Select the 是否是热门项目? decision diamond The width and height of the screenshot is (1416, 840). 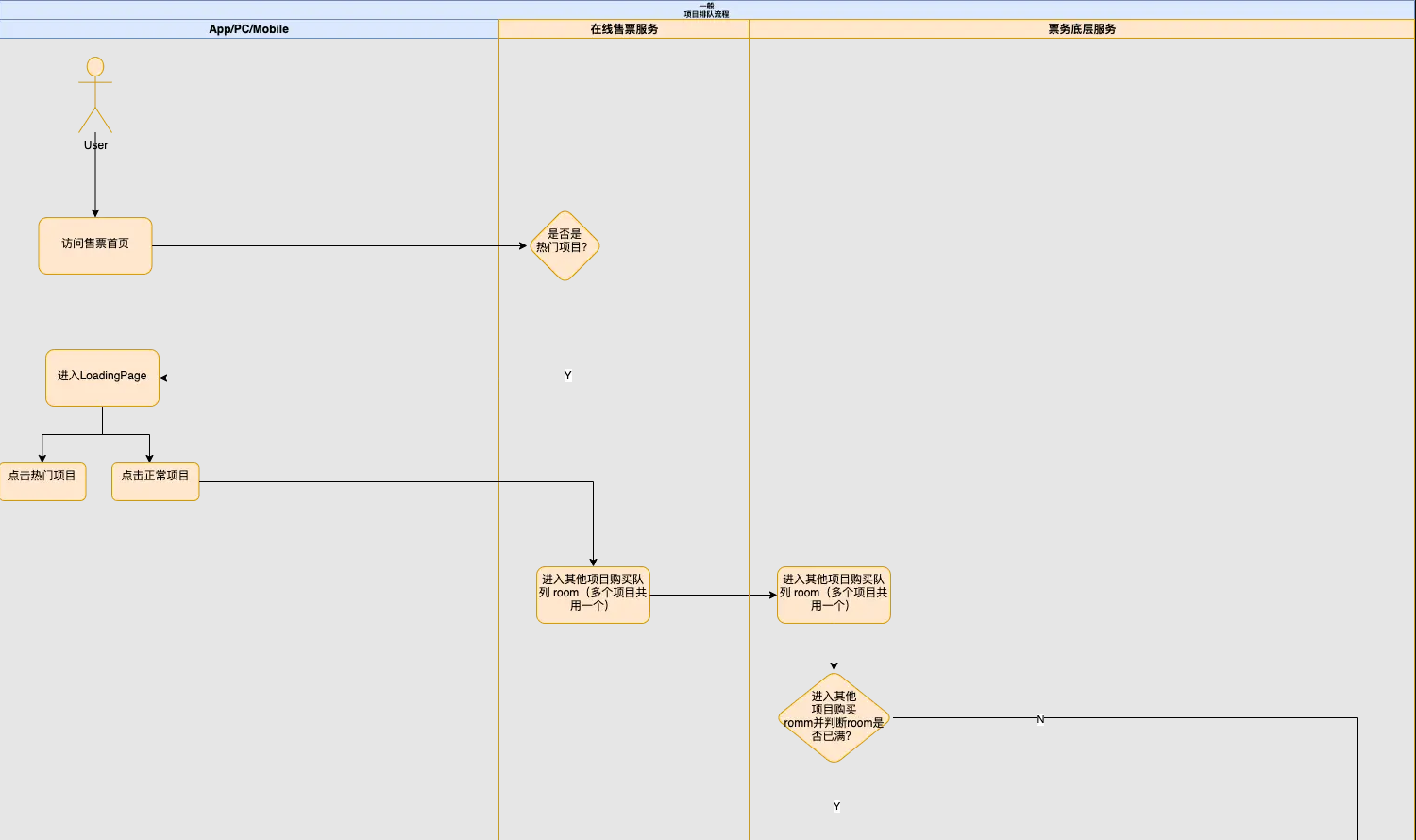pos(565,246)
